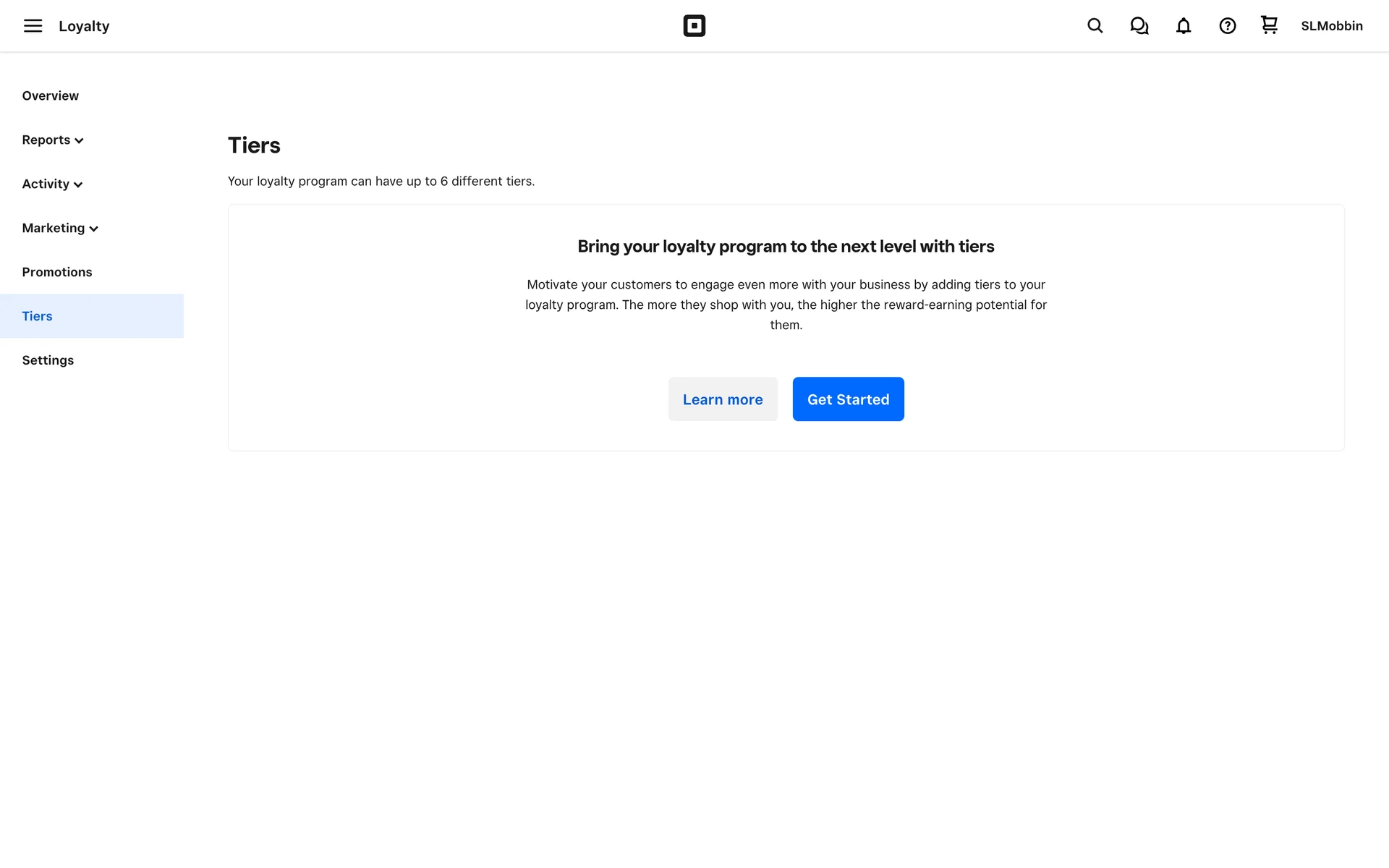Expand the Activity section chevron
Viewport: 1389px width, 868px height.
coord(78,185)
